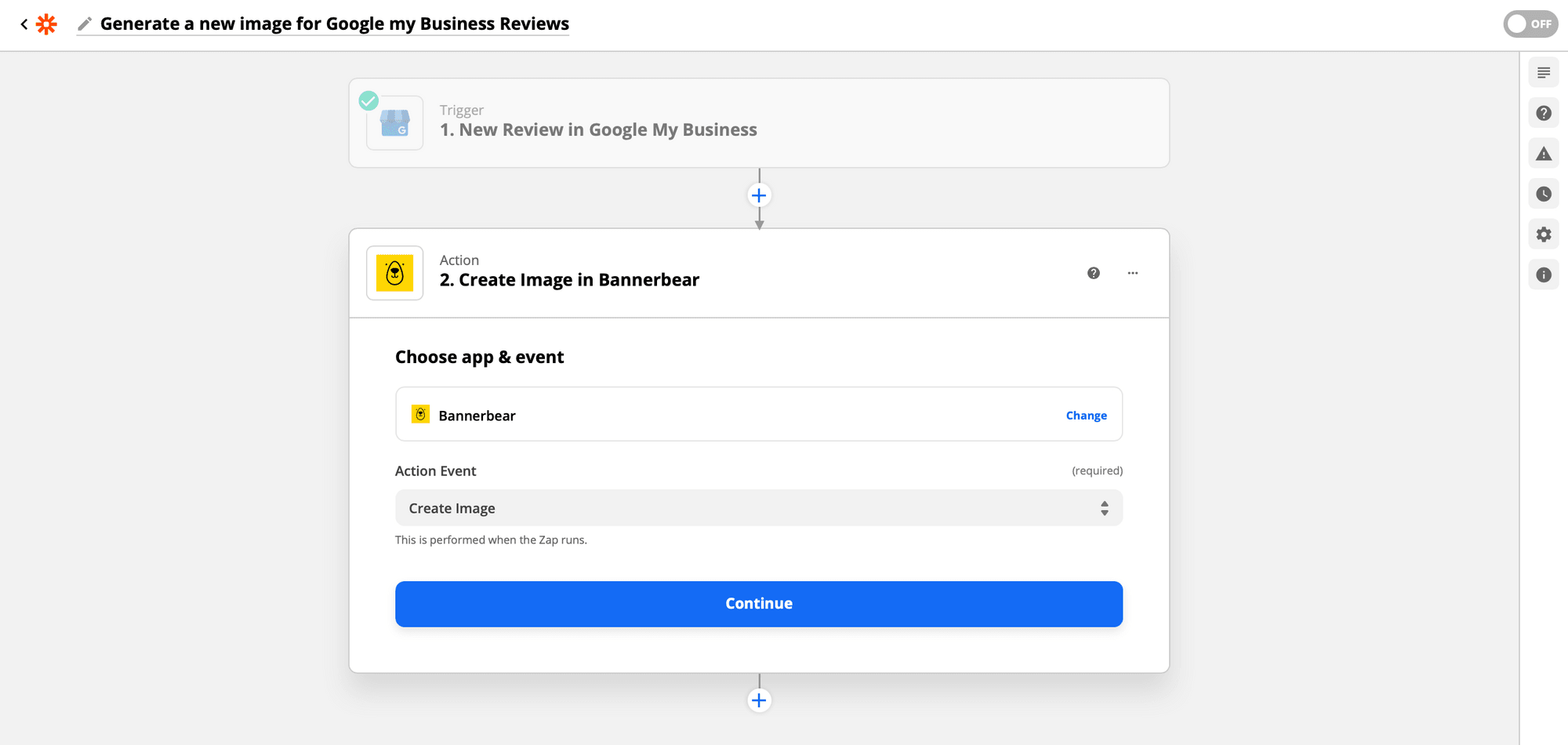Edit Zap title with the pencil icon
The width and height of the screenshot is (1568, 745).
click(85, 24)
